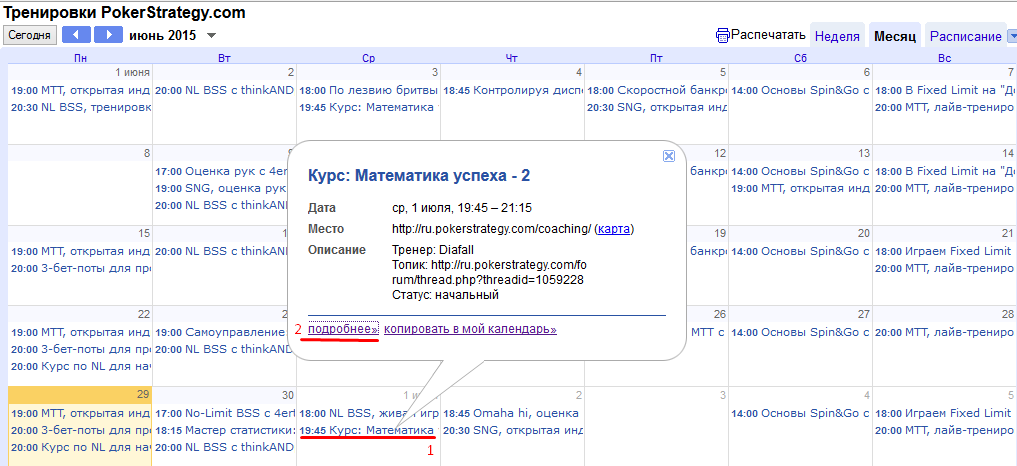This screenshot has height=466, width=1017.
Task: Open June 6 event 14:00 Основы Spin&Go
Action: [800, 90]
